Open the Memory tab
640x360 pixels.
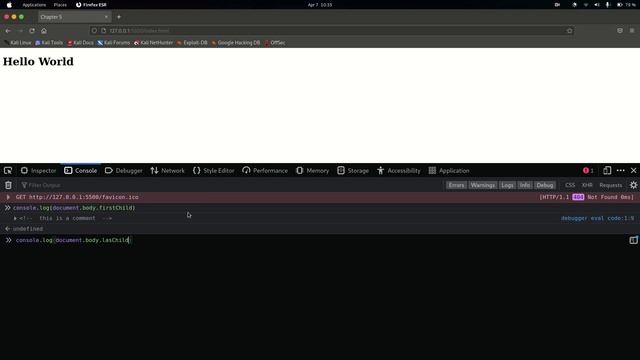pos(313,171)
